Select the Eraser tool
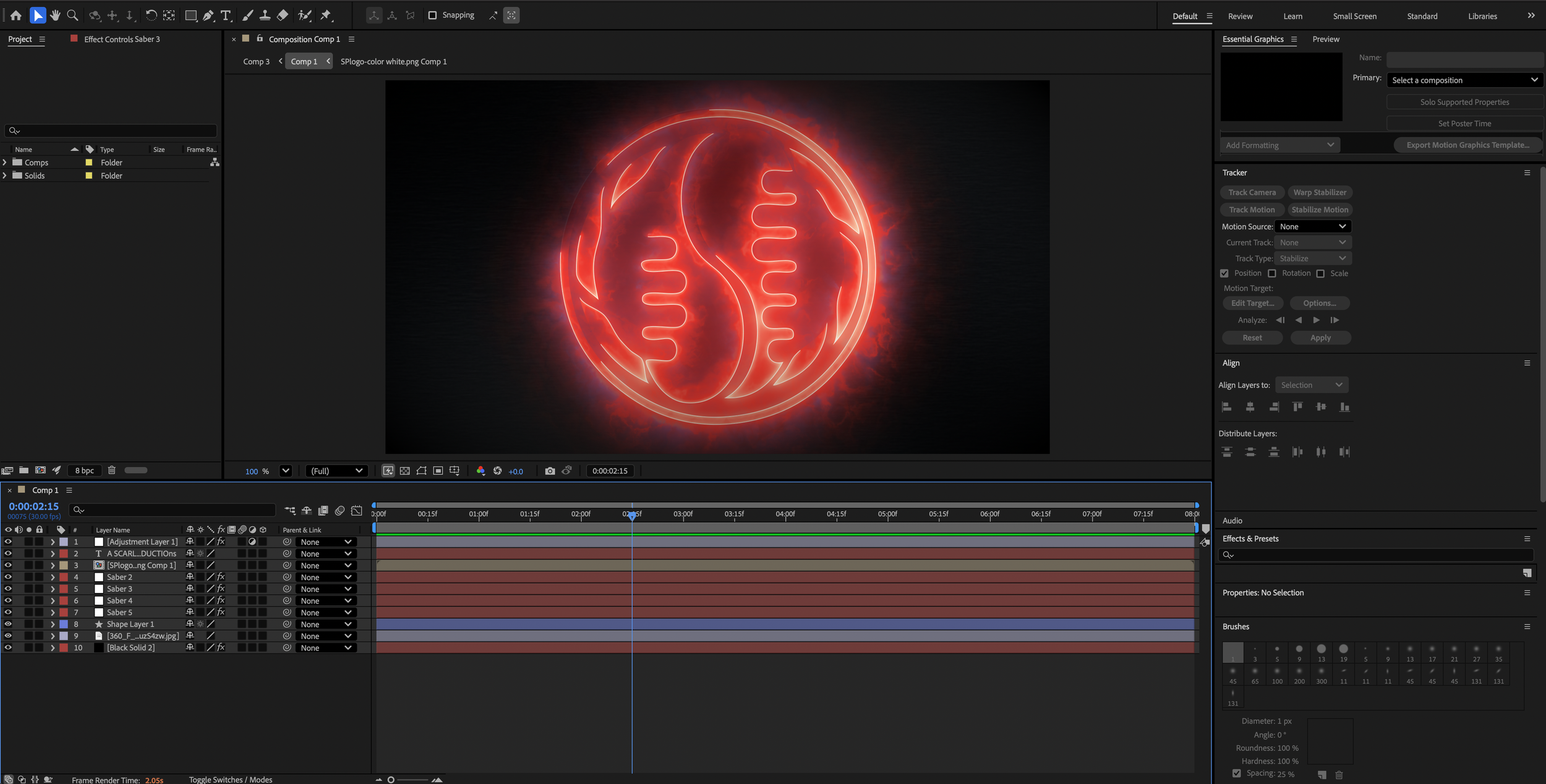1546x784 pixels. tap(283, 15)
